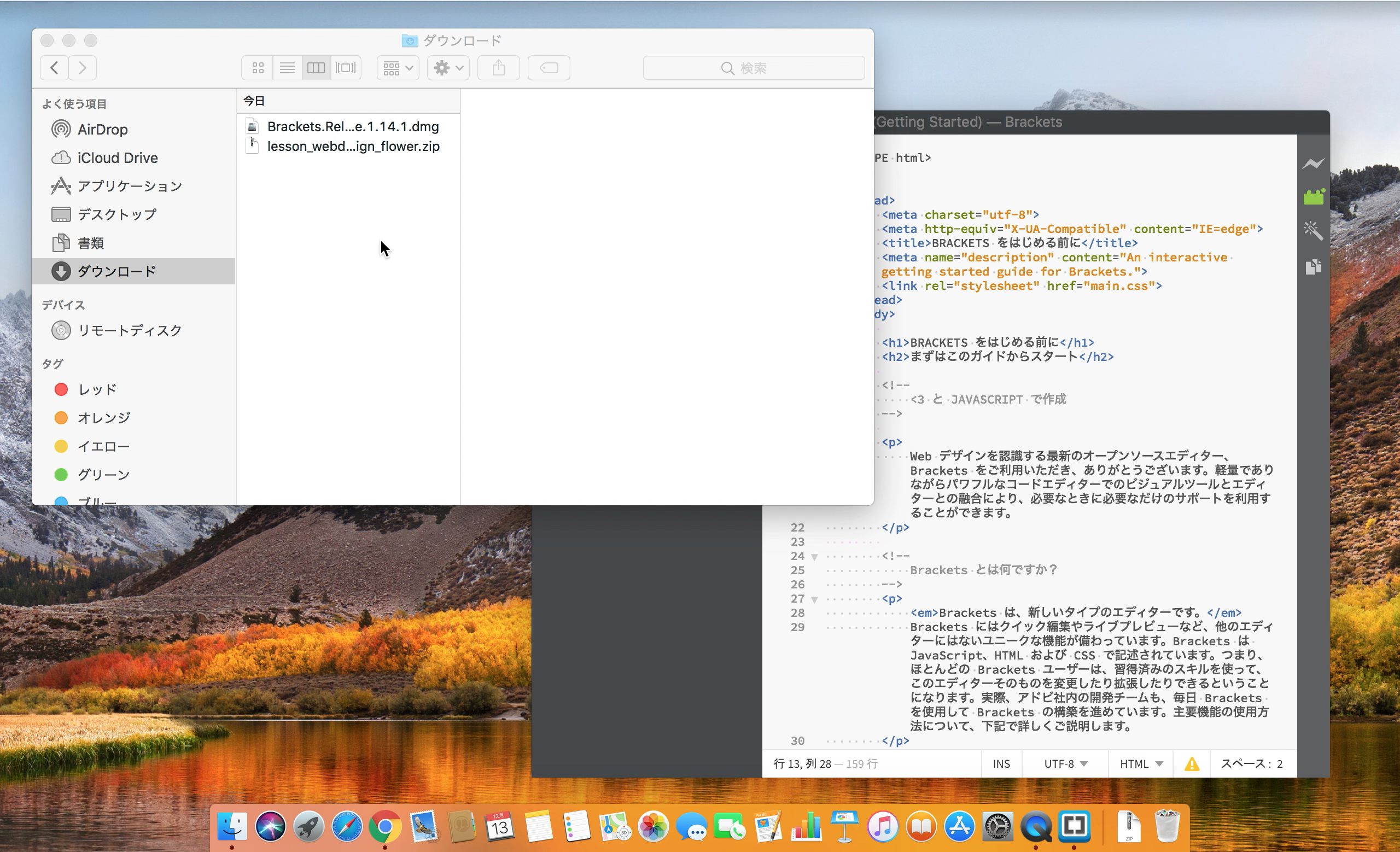Screen dimensions: 1400x852
Task: Open Brackets from the Dock
Action: 1075,826
